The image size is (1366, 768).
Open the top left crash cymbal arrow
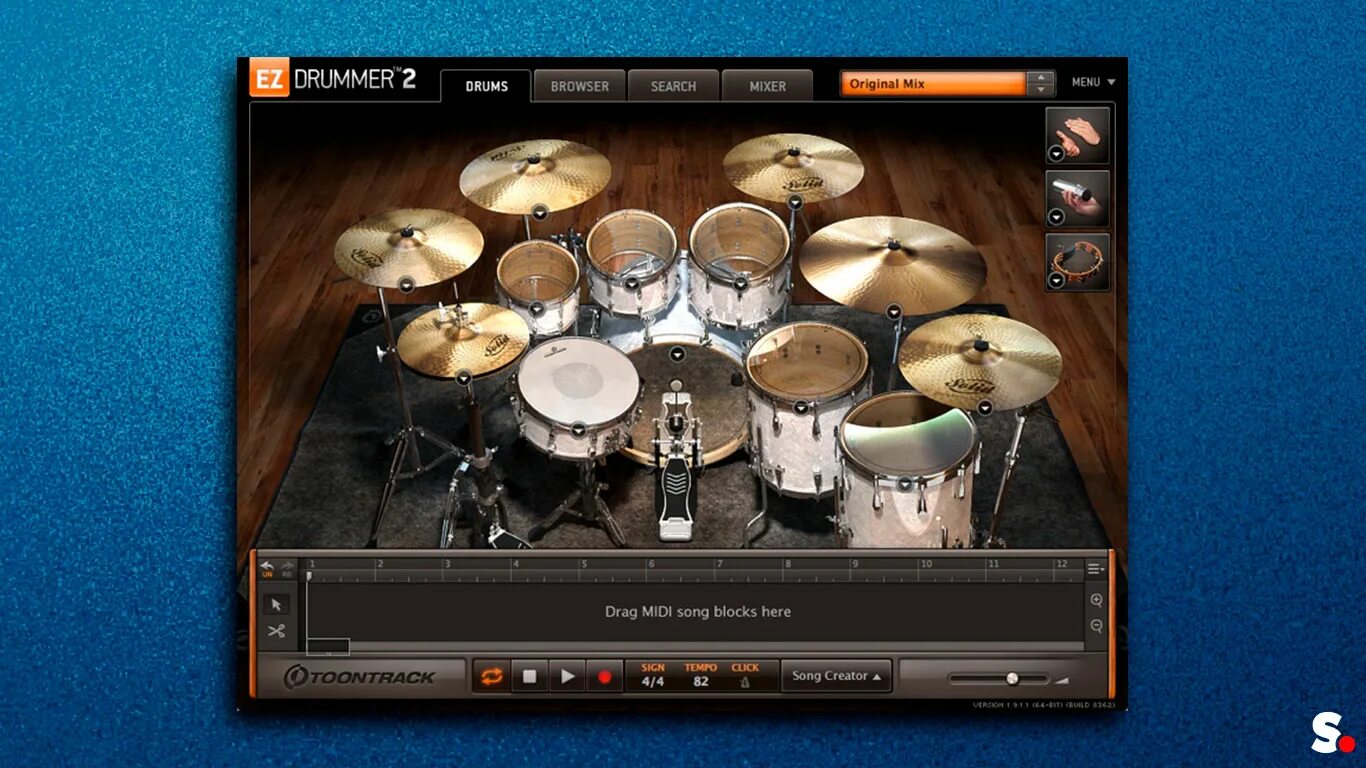539,212
